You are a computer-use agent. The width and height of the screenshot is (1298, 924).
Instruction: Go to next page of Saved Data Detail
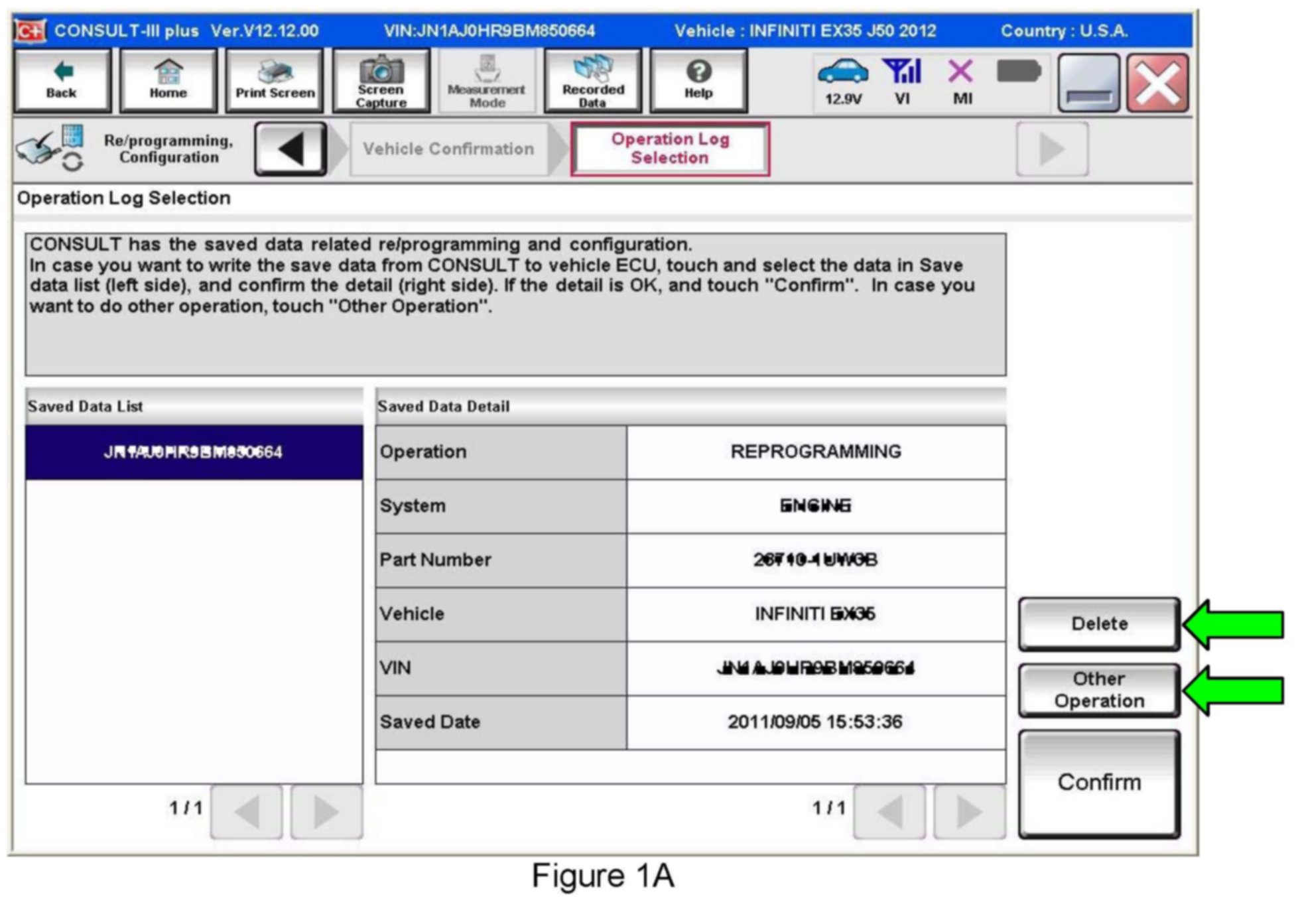click(969, 812)
